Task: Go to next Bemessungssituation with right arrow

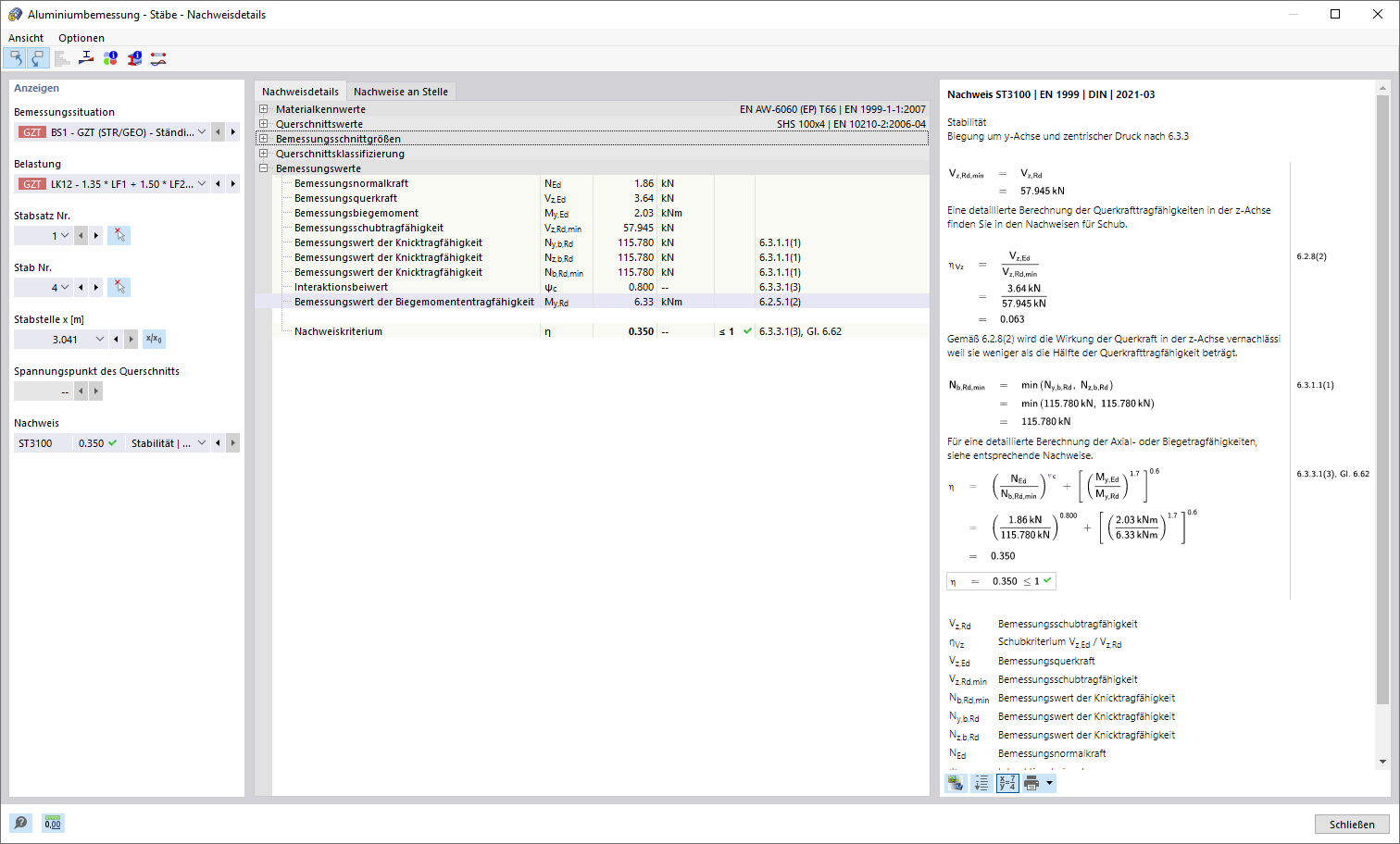Action: pos(232,132)
